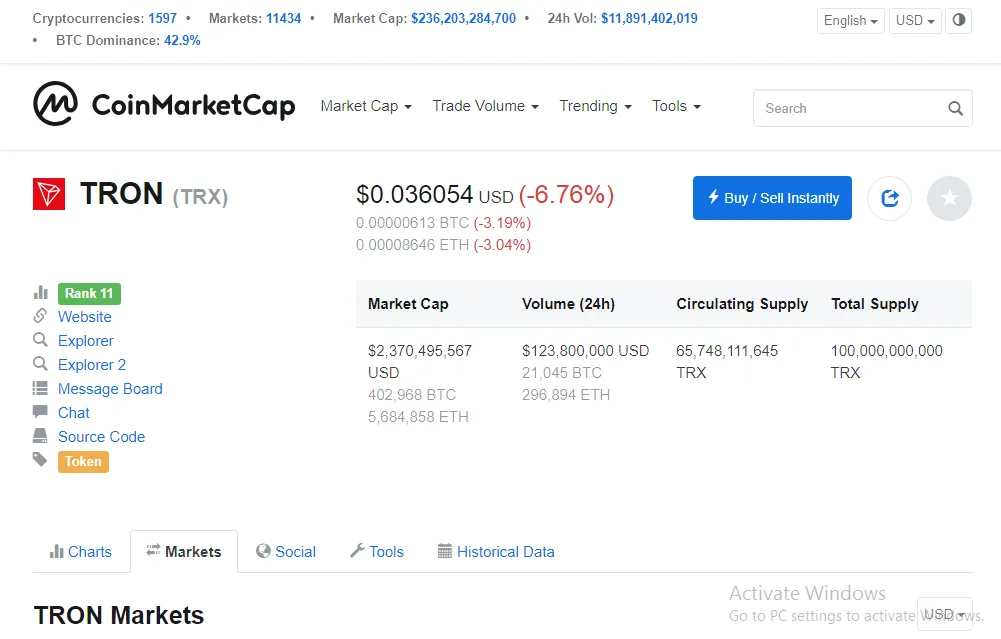Click the Rank 11 badge
Viewport: 1001px width, 639px height.
point(89,294)
